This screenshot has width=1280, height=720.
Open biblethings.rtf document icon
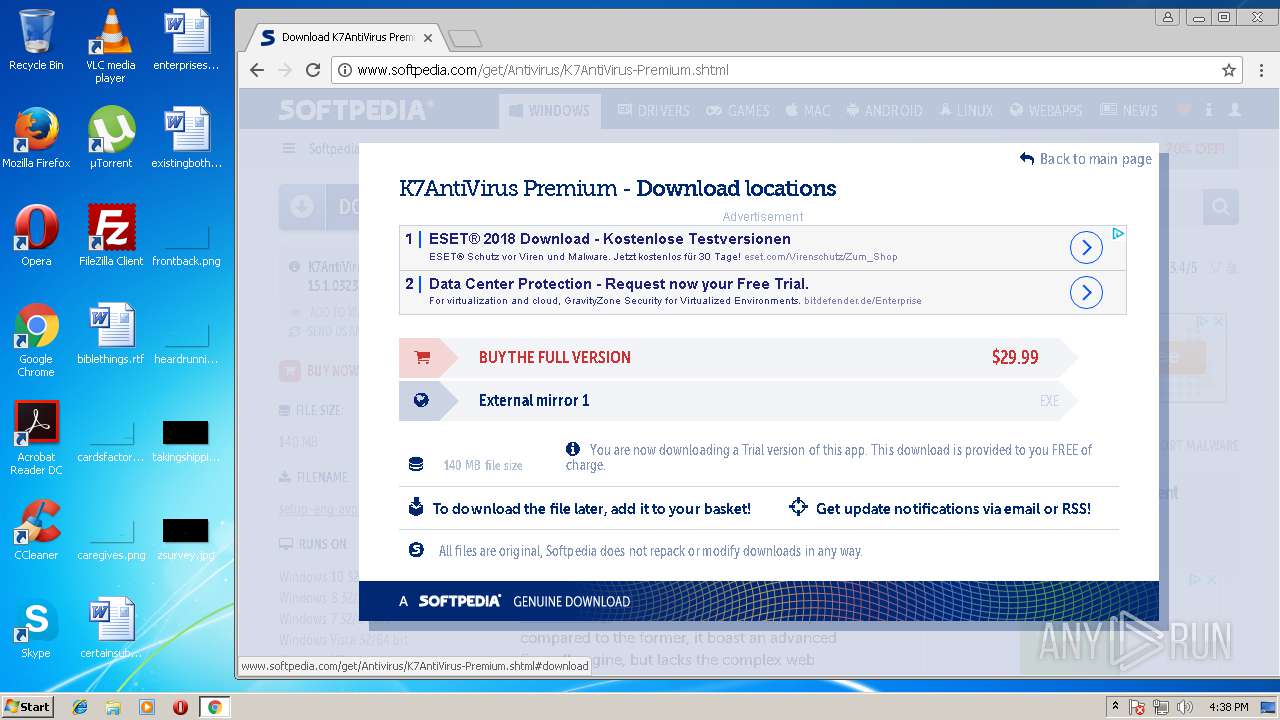(111, 334)
